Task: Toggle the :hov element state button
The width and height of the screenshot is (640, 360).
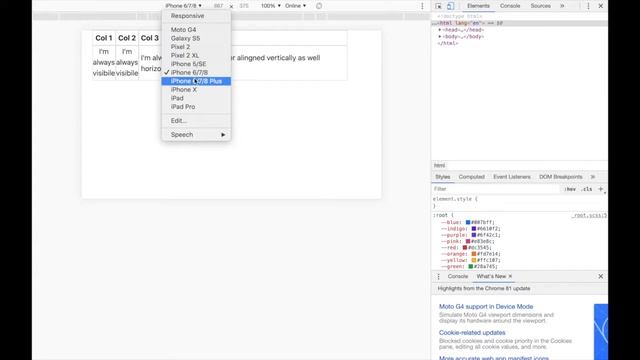Action: point(570,189)
